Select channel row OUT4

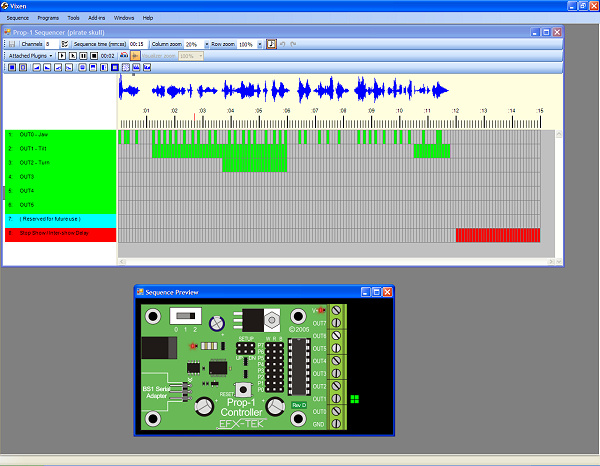pos(60,191)
